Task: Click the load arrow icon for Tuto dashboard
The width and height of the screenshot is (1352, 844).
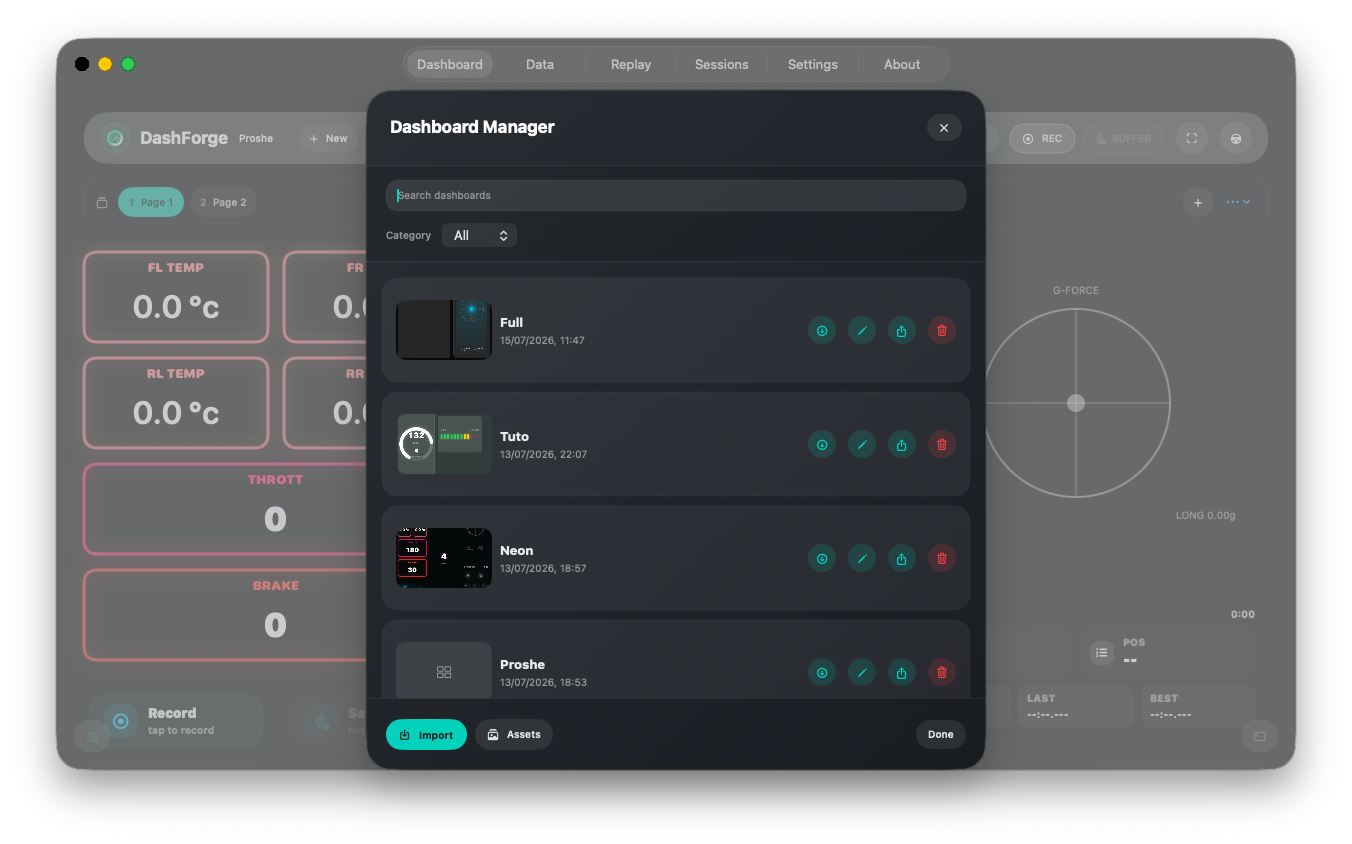Action: click(822, 444)
